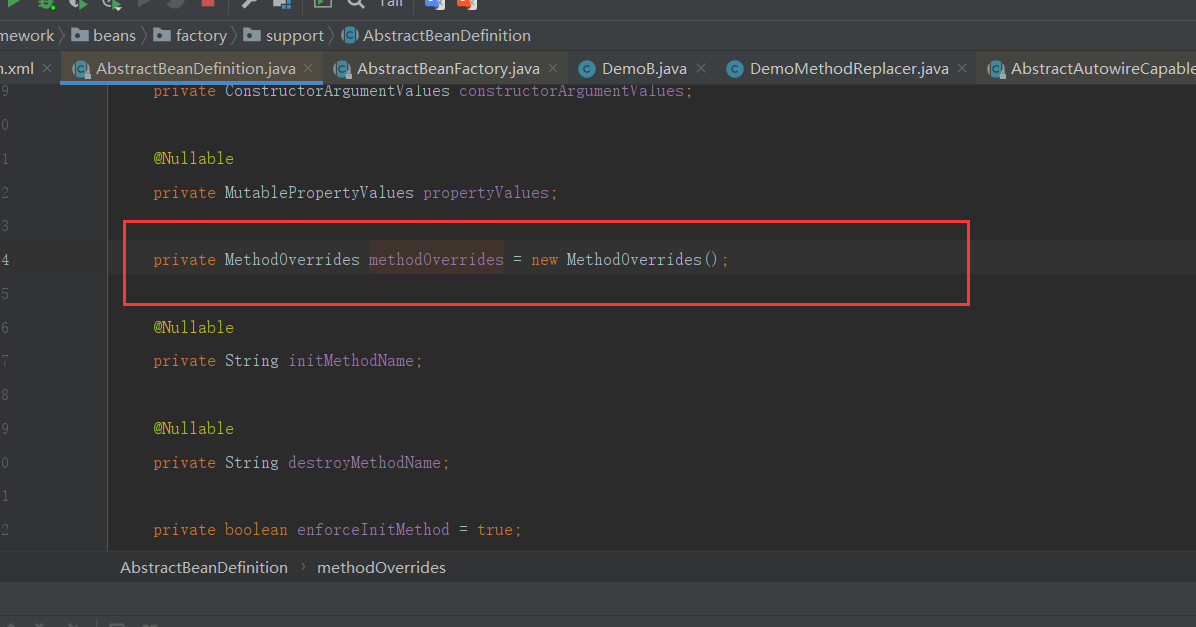This screenshot has width=1196, height=627.
Task: Click the factory folder icon in navigation bar
Action: click(x=162, y=35)
